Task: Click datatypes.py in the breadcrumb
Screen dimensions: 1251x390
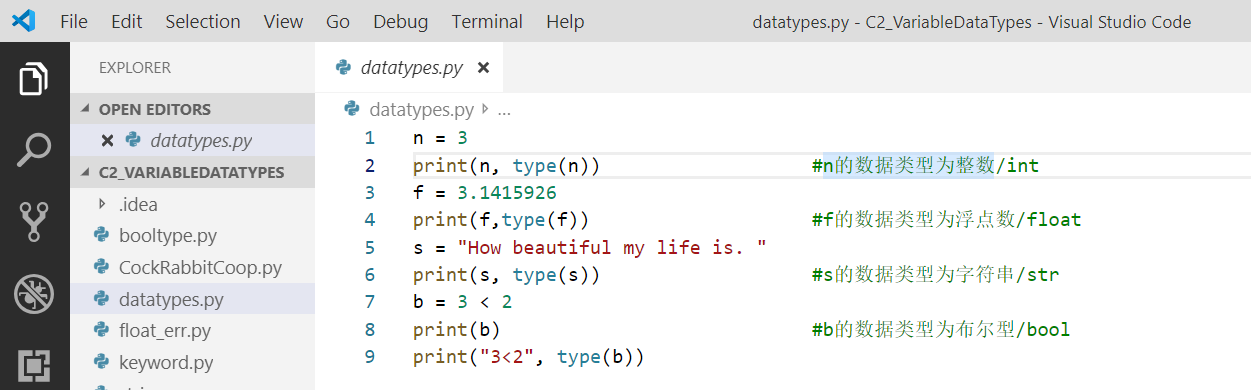Action: click(x=421, y=110)
